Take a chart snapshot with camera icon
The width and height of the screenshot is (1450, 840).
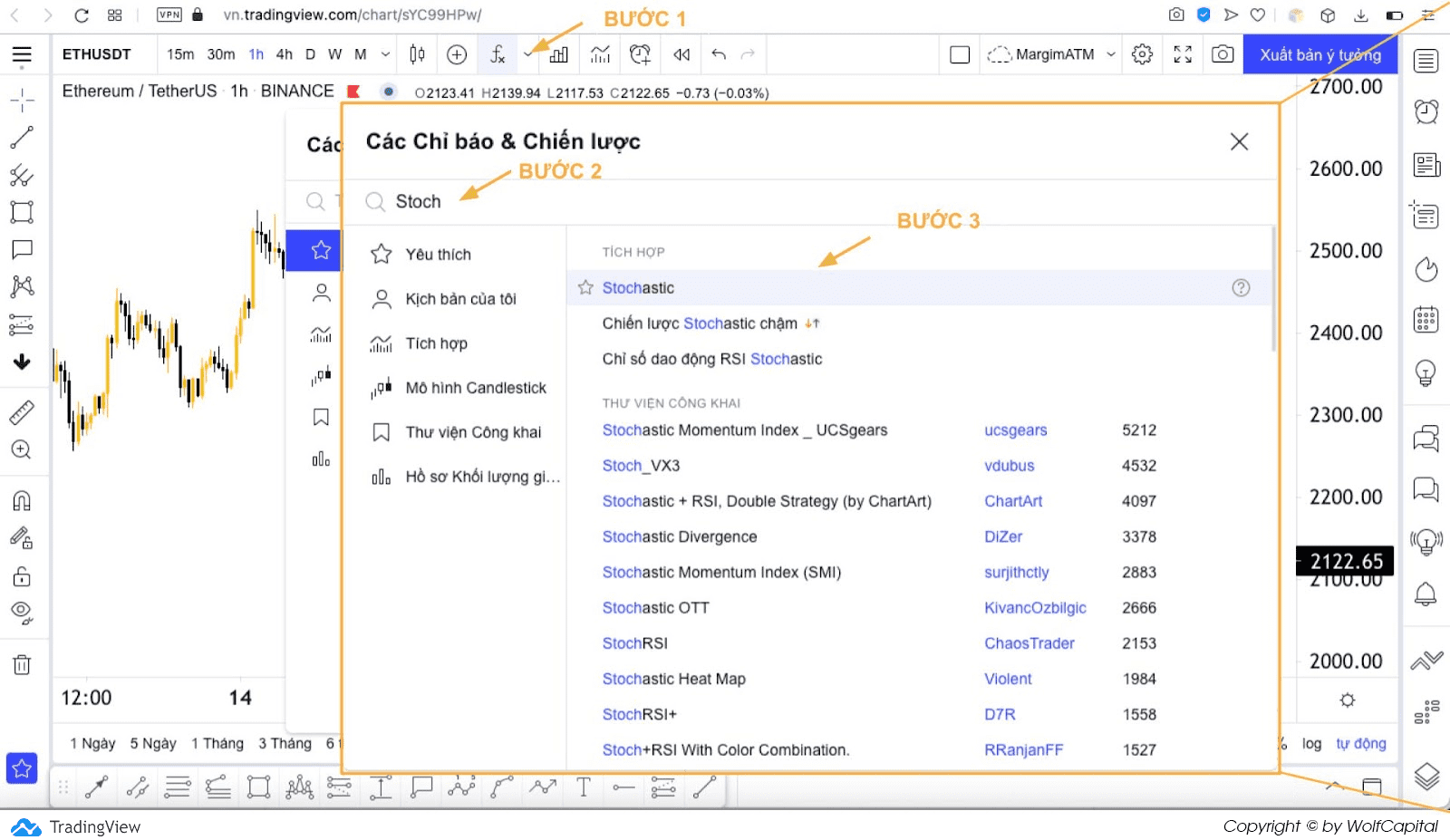pos(1223,54)
